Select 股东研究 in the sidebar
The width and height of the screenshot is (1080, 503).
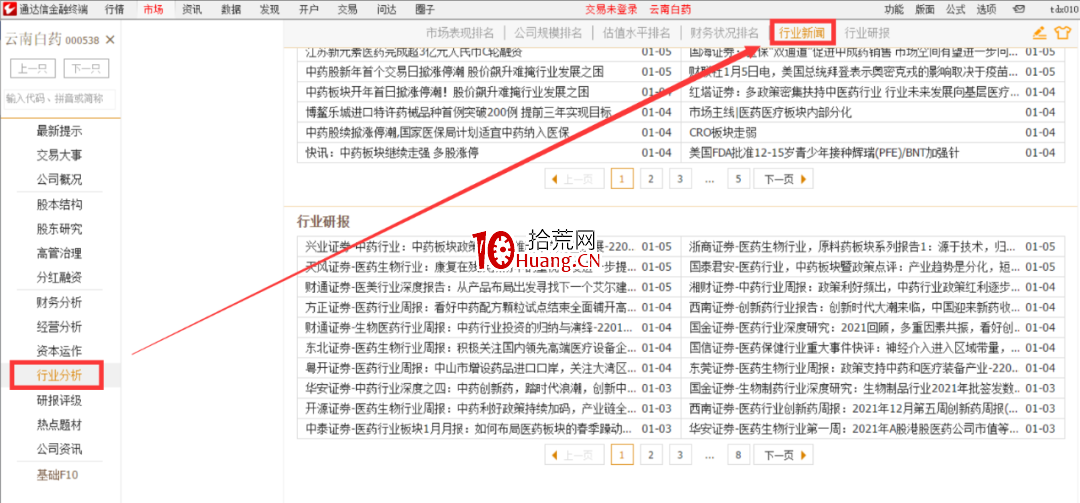[59, 229]
